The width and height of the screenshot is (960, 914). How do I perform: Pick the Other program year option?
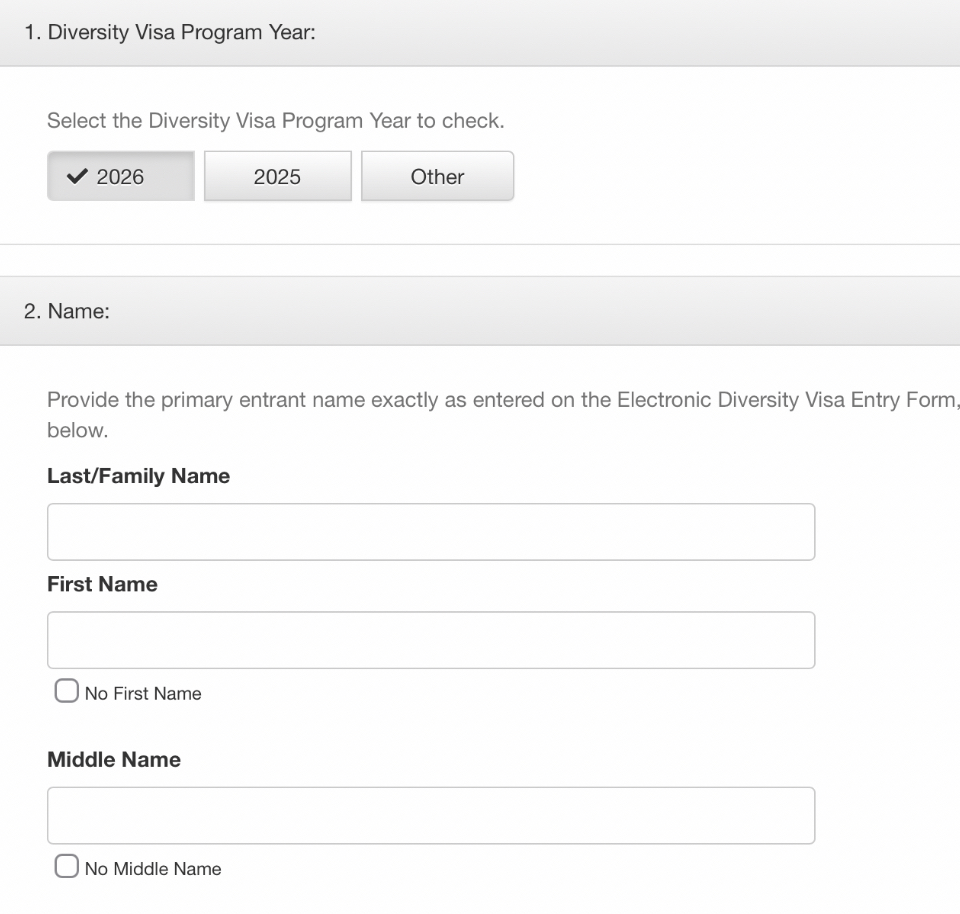[x=438, y=176]
